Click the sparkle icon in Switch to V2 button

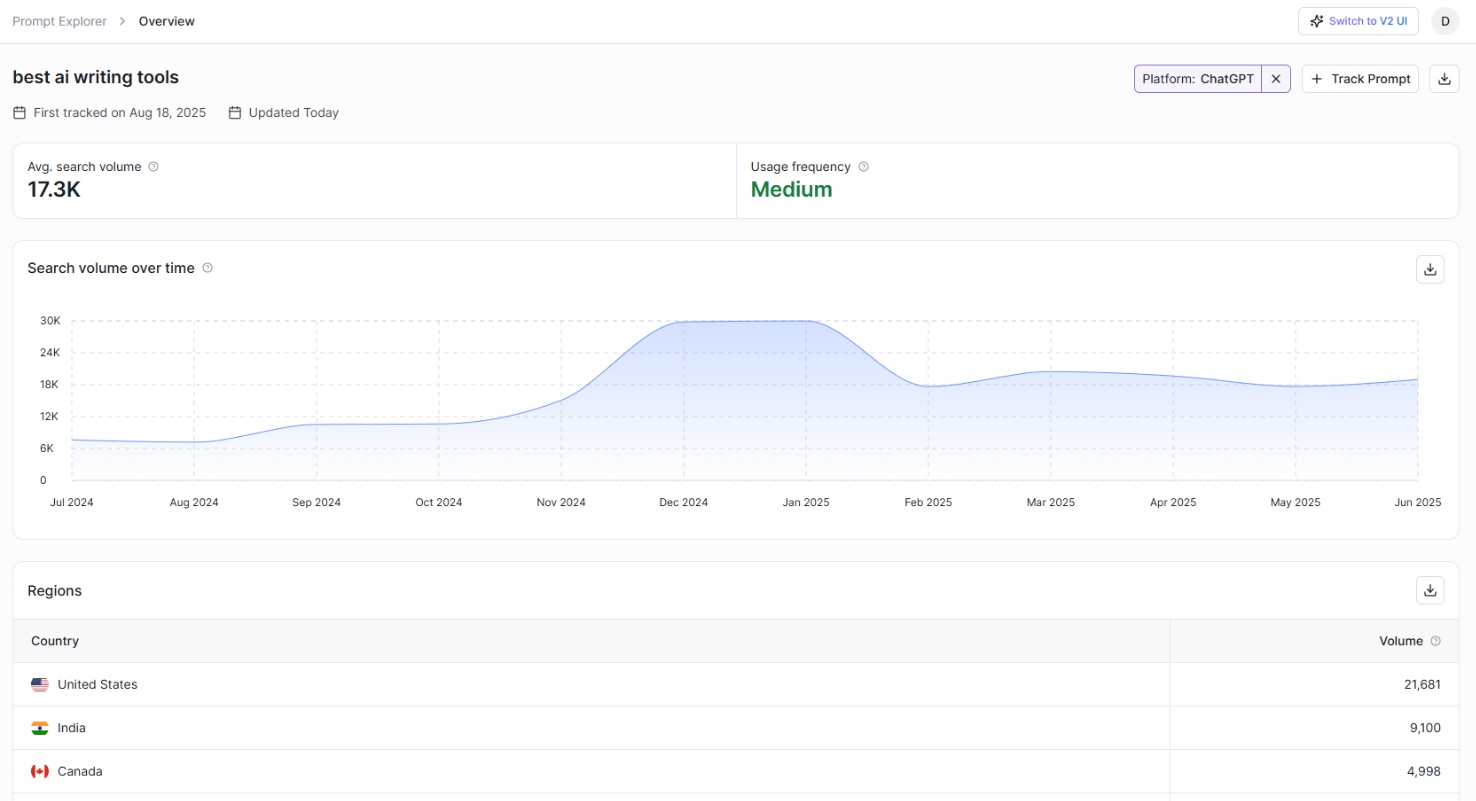click(1317, 21)
